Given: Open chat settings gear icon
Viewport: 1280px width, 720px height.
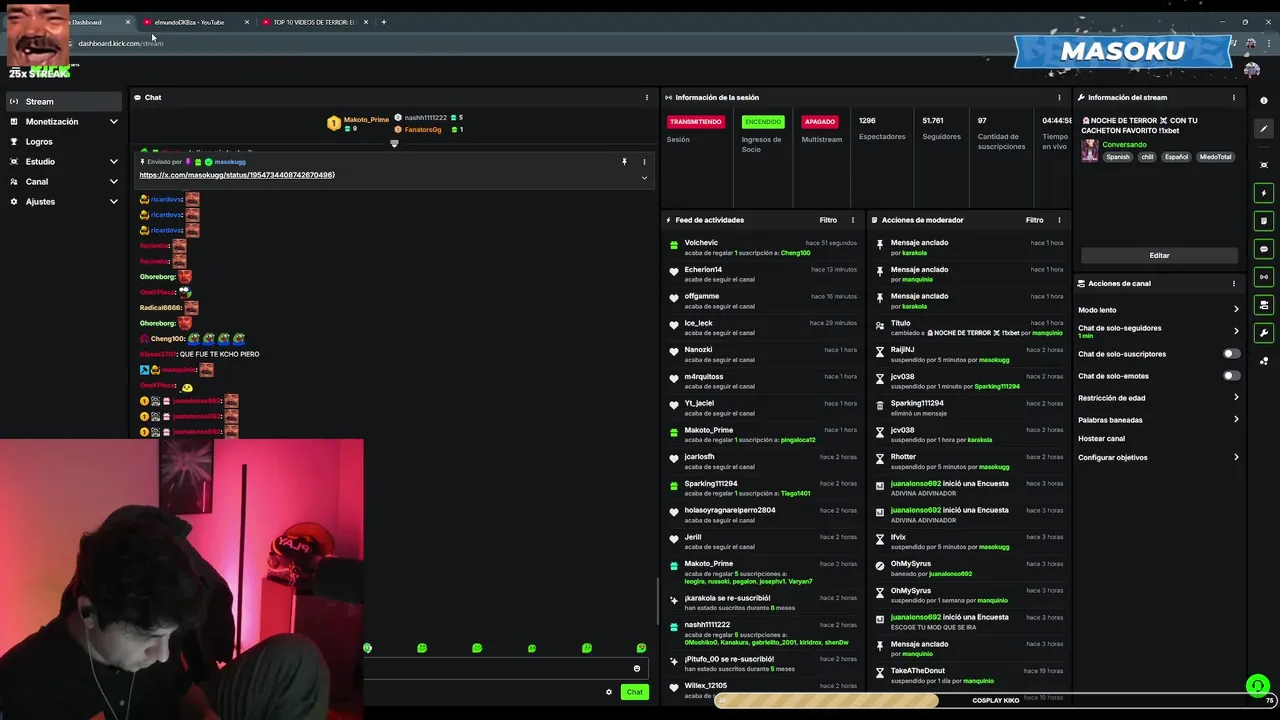Looking at the screenshot, I should [x=608, y=692].
